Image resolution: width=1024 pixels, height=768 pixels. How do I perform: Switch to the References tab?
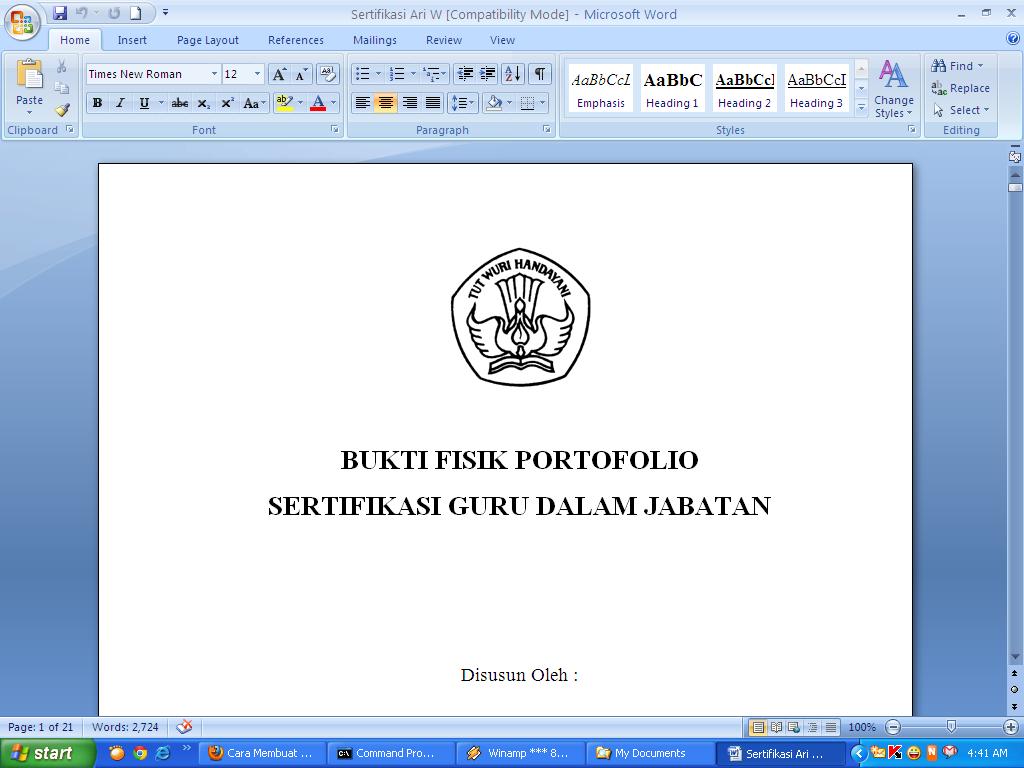click(x=296, y=40)
